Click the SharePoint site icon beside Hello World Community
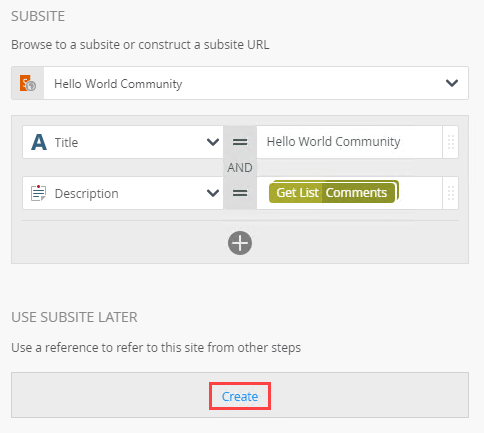The image size is (484, 433). pyautogui.click(x=28, y=83)
